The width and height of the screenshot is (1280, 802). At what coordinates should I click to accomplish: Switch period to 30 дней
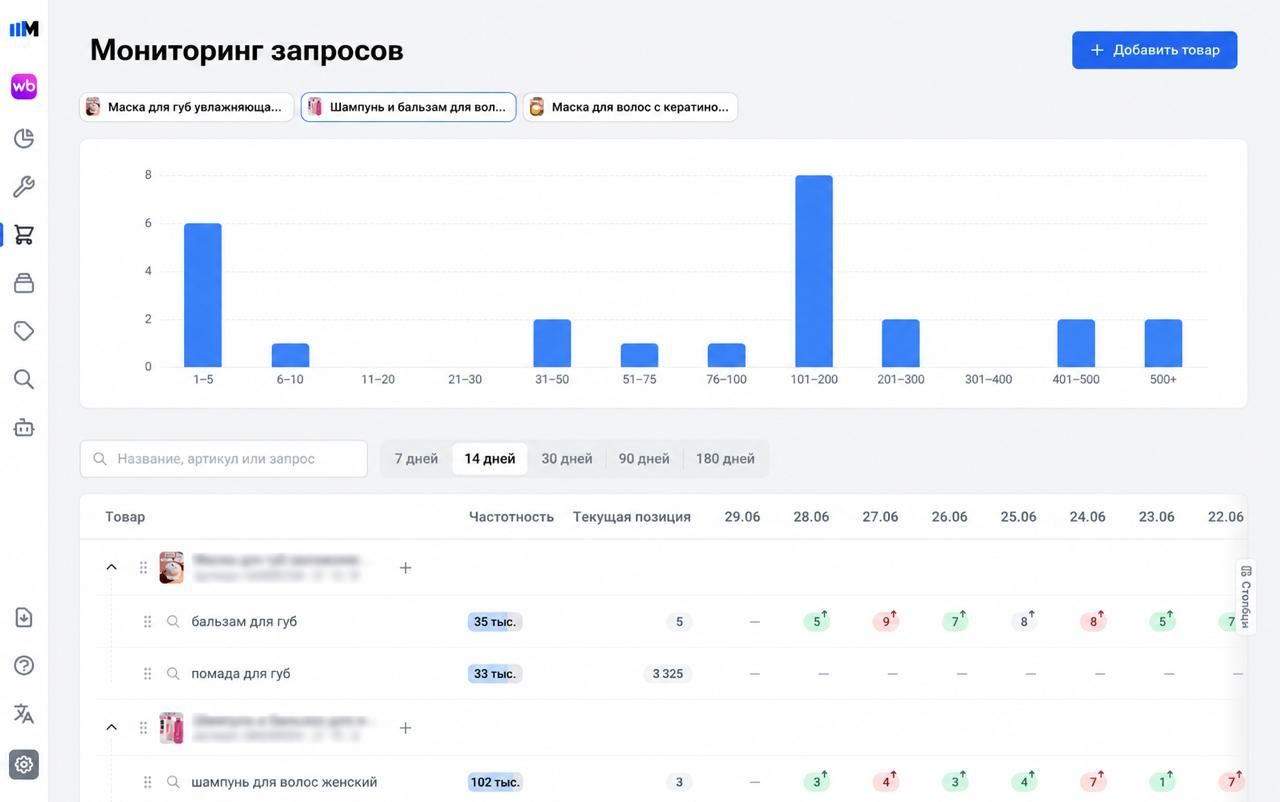coord(567,459)
